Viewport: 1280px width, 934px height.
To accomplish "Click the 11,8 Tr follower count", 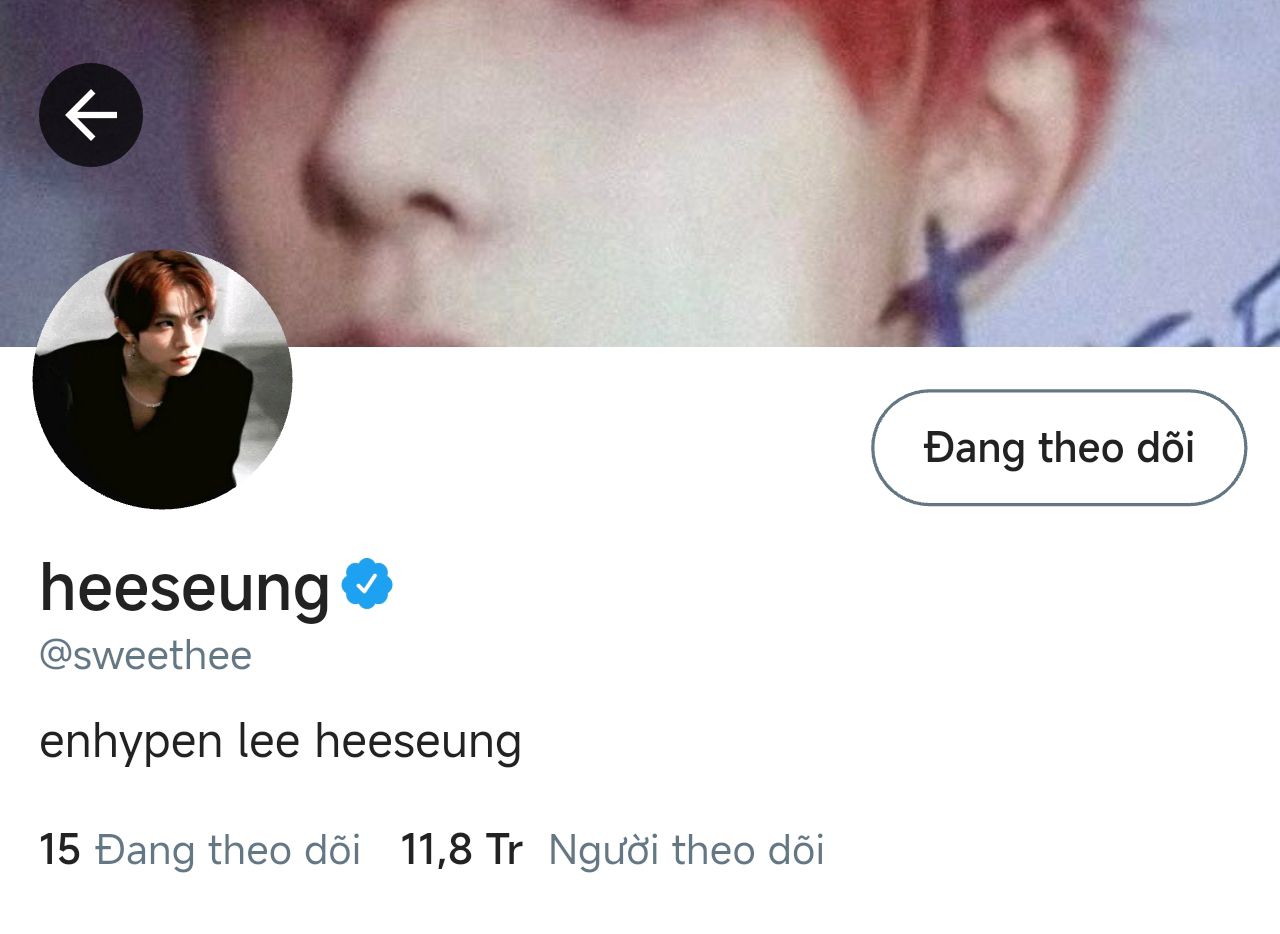I will pyautogui.click(x=461, y=850).
